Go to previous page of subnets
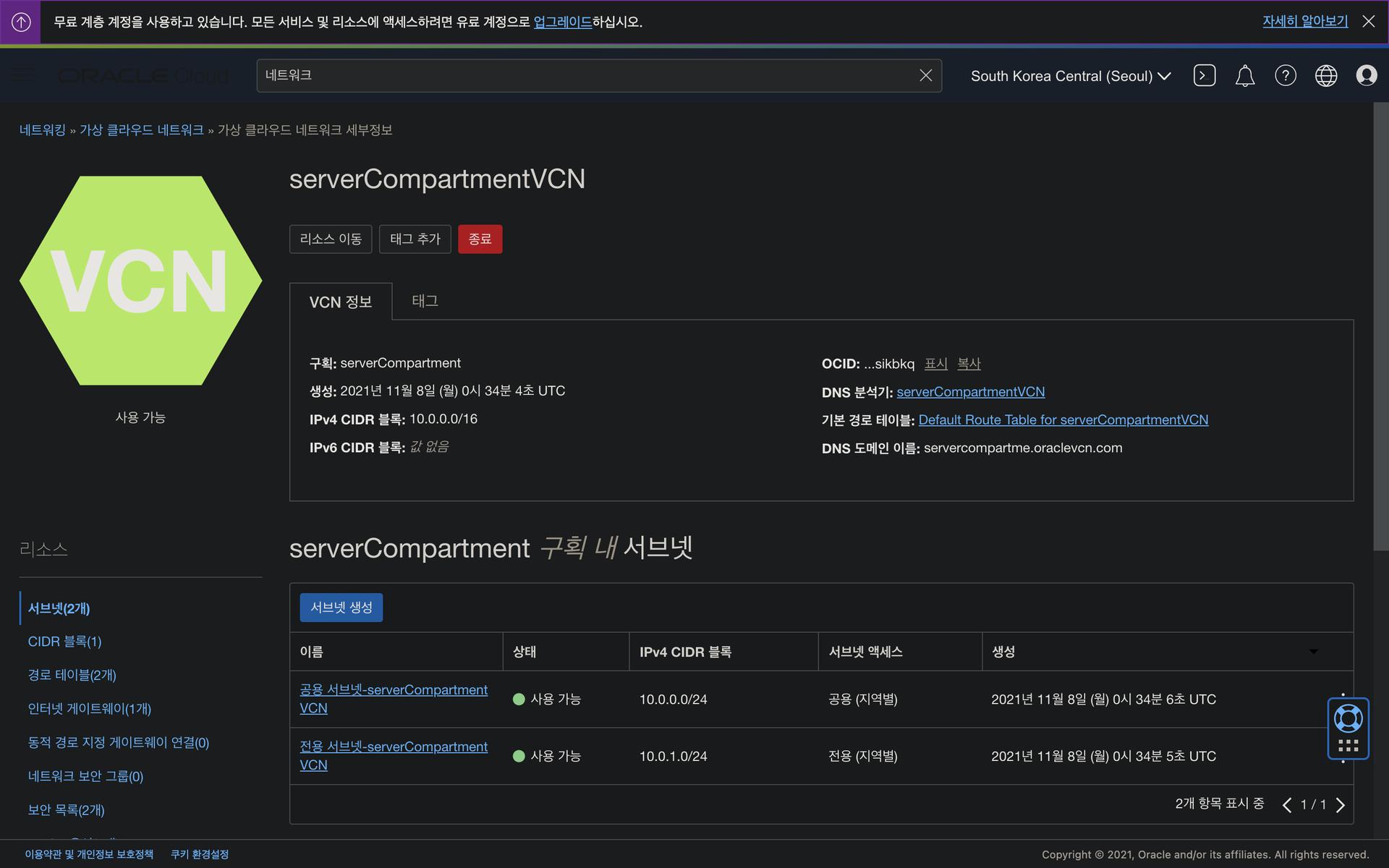 [x=1286, y=805]
